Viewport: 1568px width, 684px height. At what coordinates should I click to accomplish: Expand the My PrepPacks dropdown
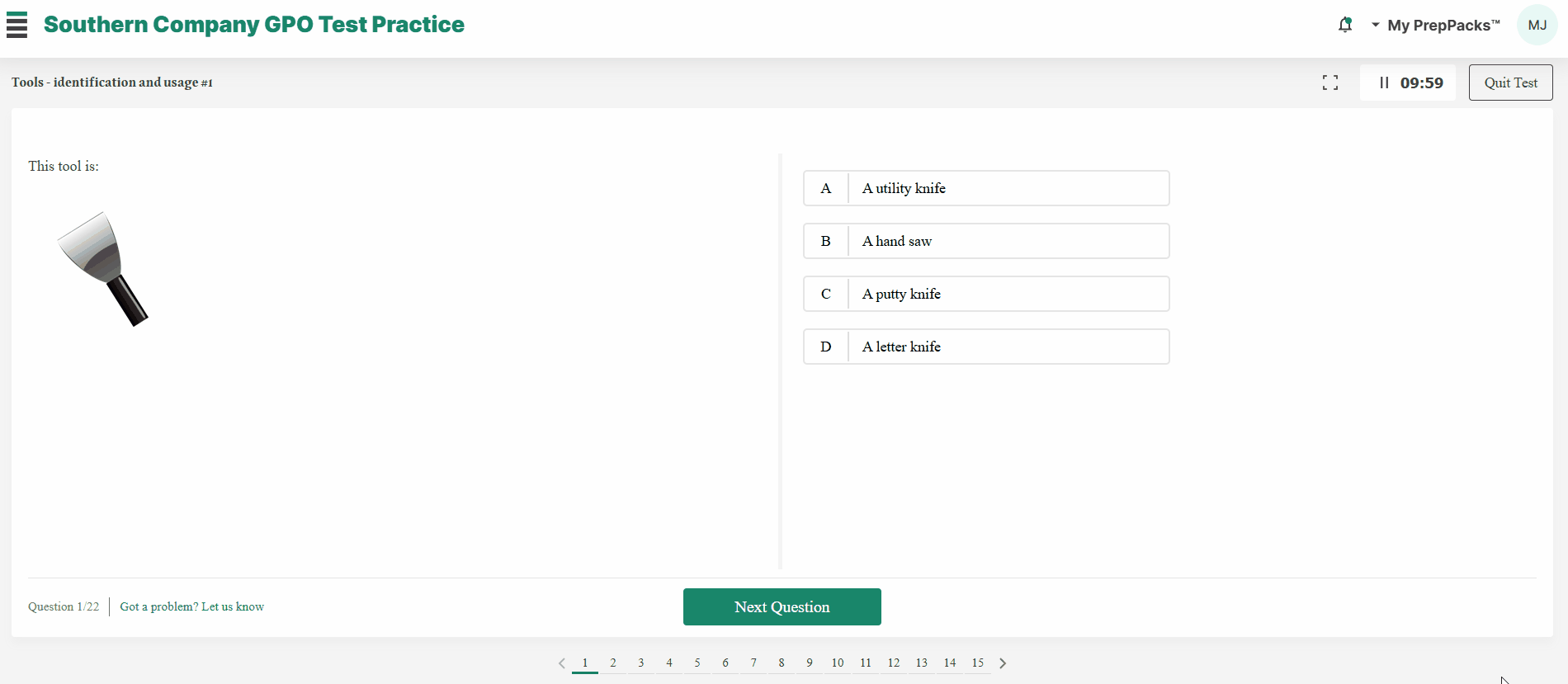1435,25
